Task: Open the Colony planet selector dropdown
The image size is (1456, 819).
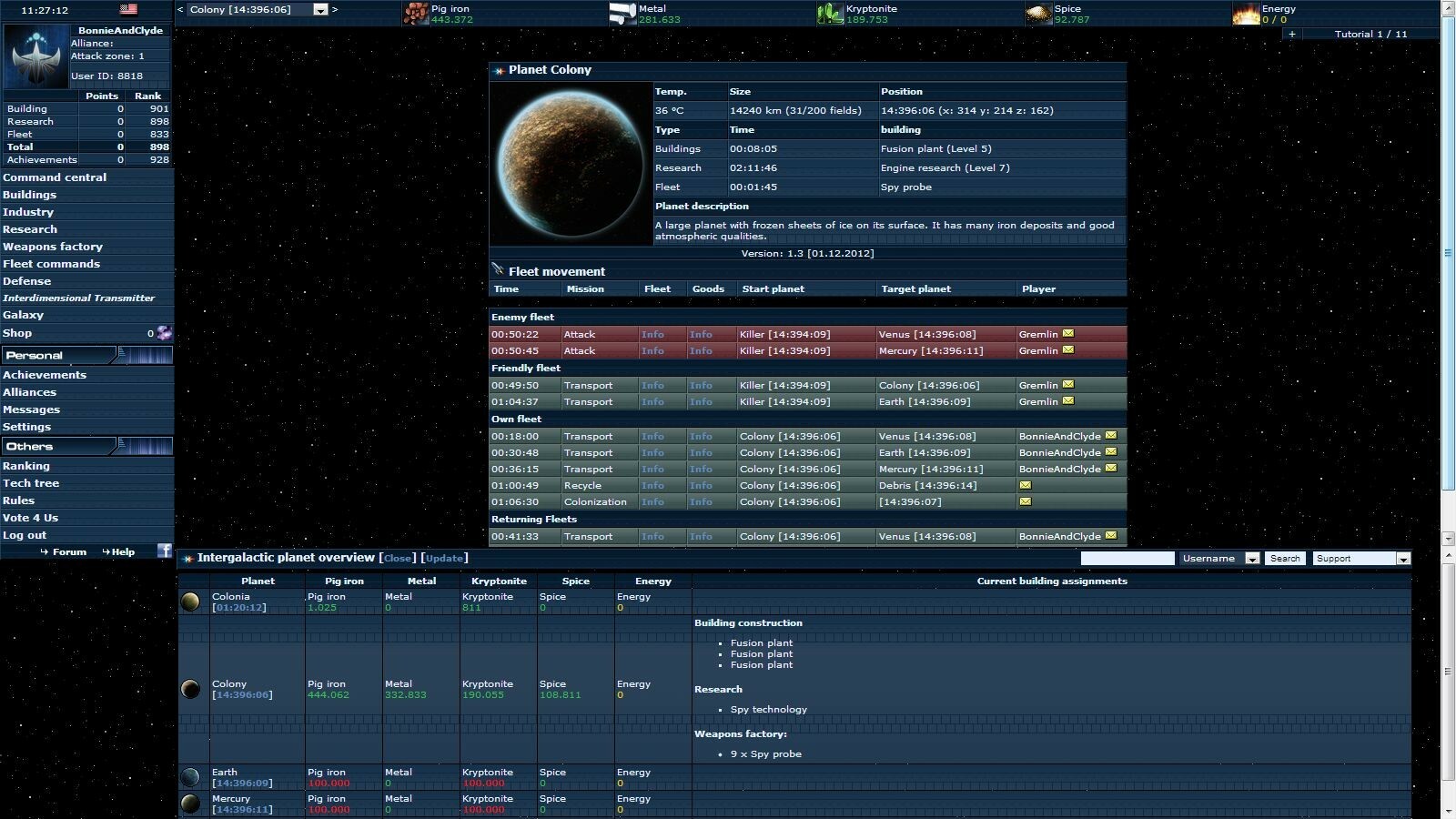Action: (x=319, y=9)
